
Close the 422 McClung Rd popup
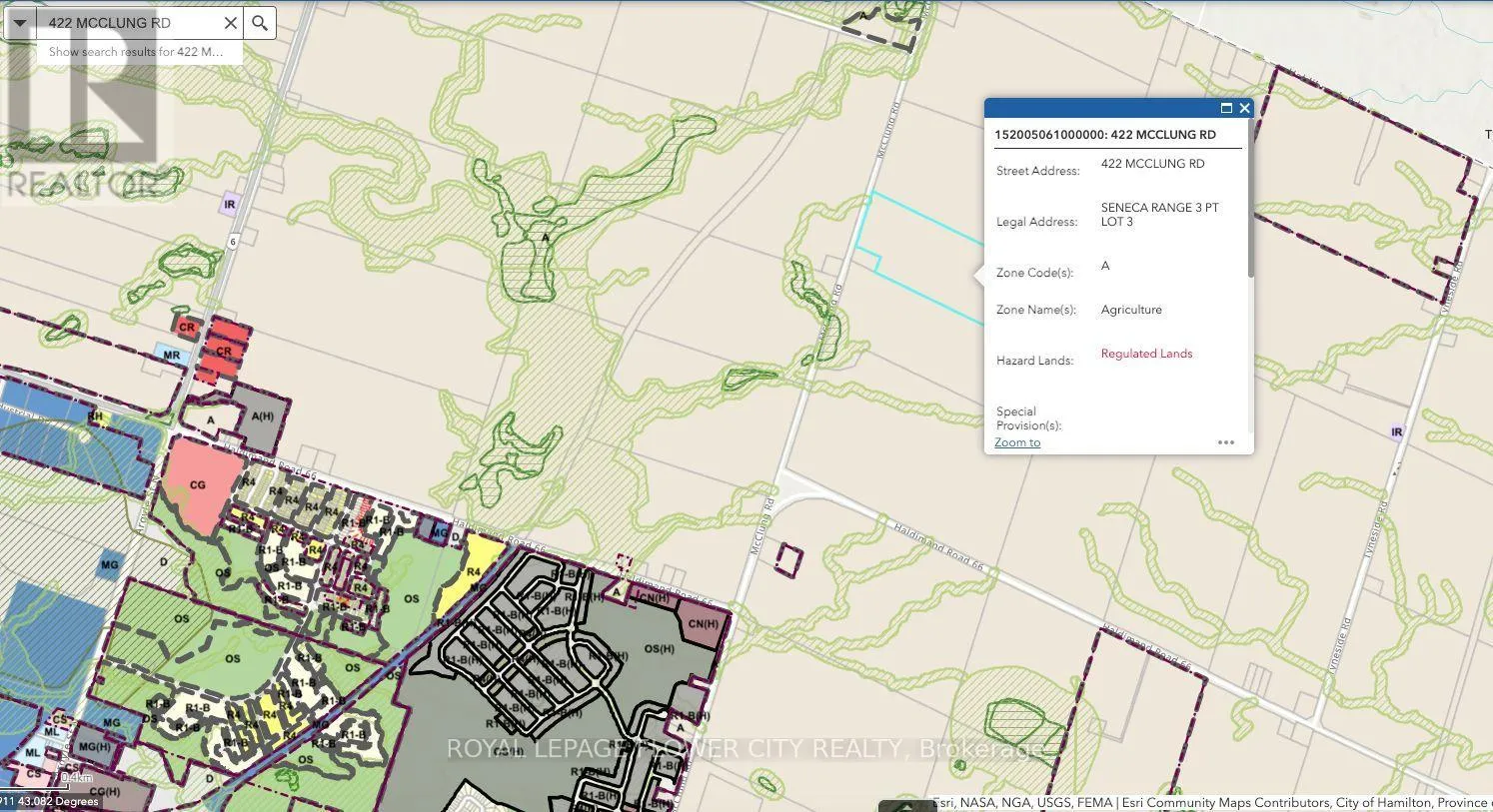click(1244, 108)
